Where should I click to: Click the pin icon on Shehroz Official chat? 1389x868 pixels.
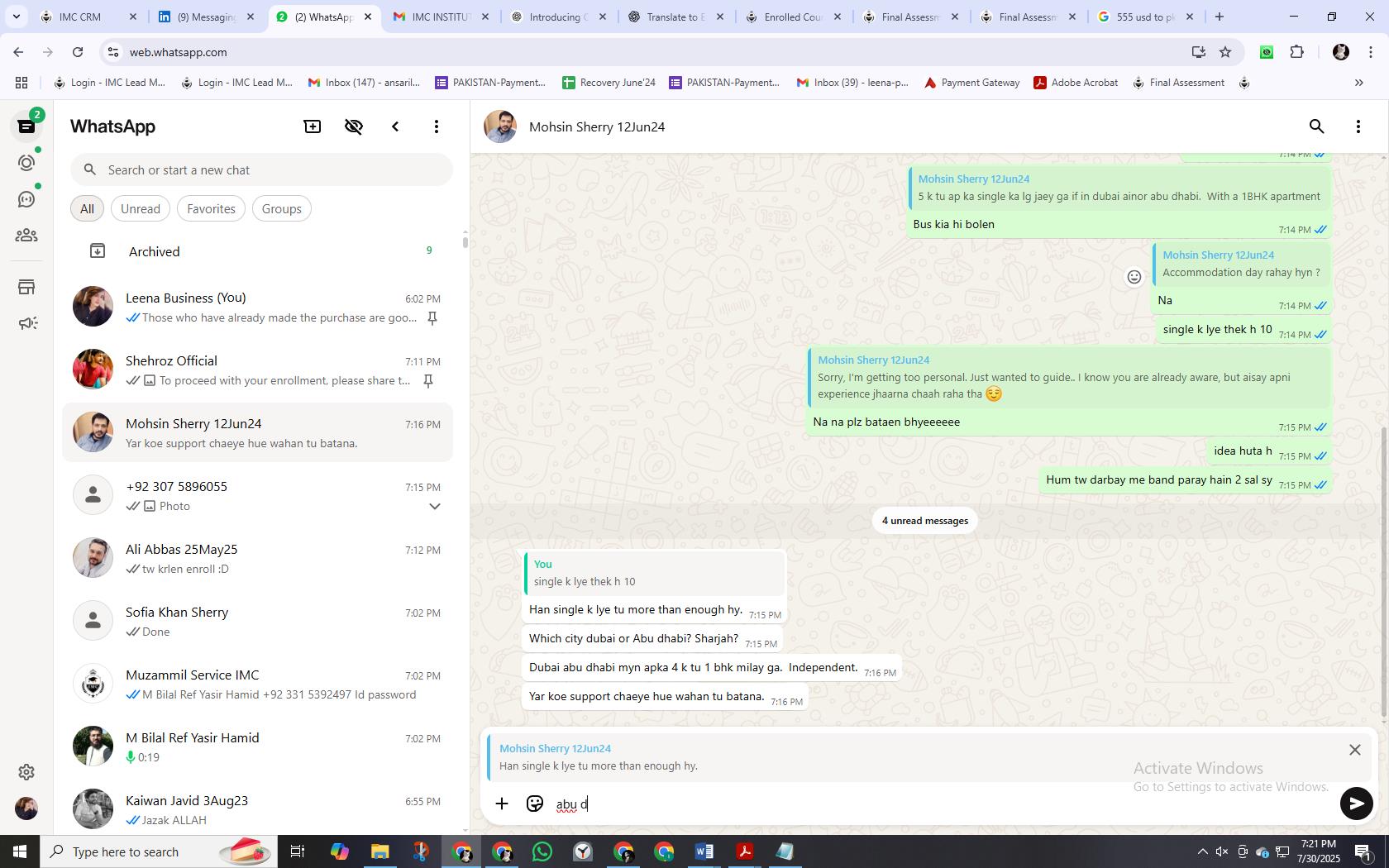428,381
